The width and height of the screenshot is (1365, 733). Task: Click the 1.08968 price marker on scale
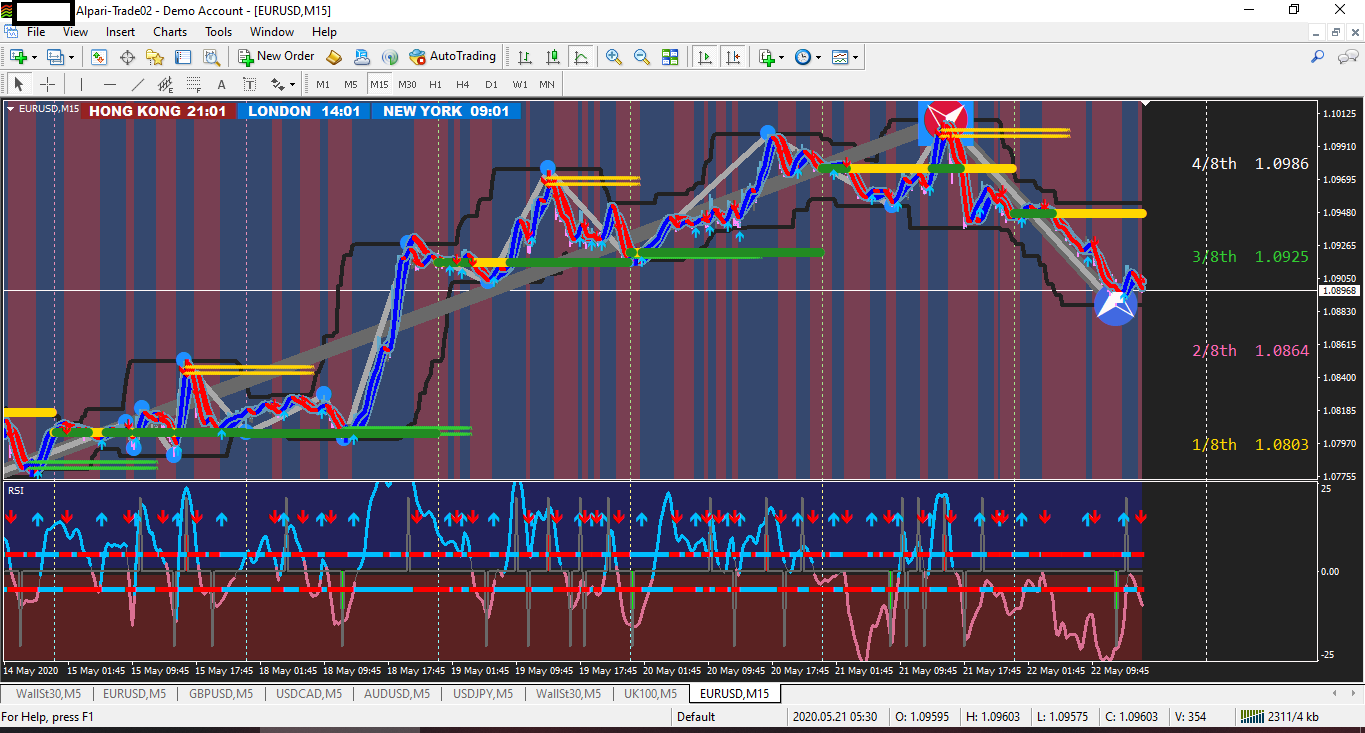(1338, 291)
